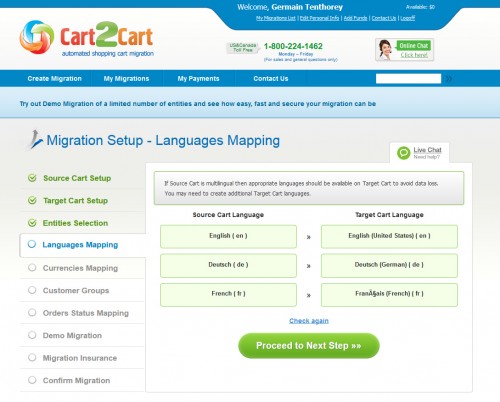This screenshot has height=402, width=500.
Task: Click the green checkmark beside Entities Selection
Action: pos(32,223)
